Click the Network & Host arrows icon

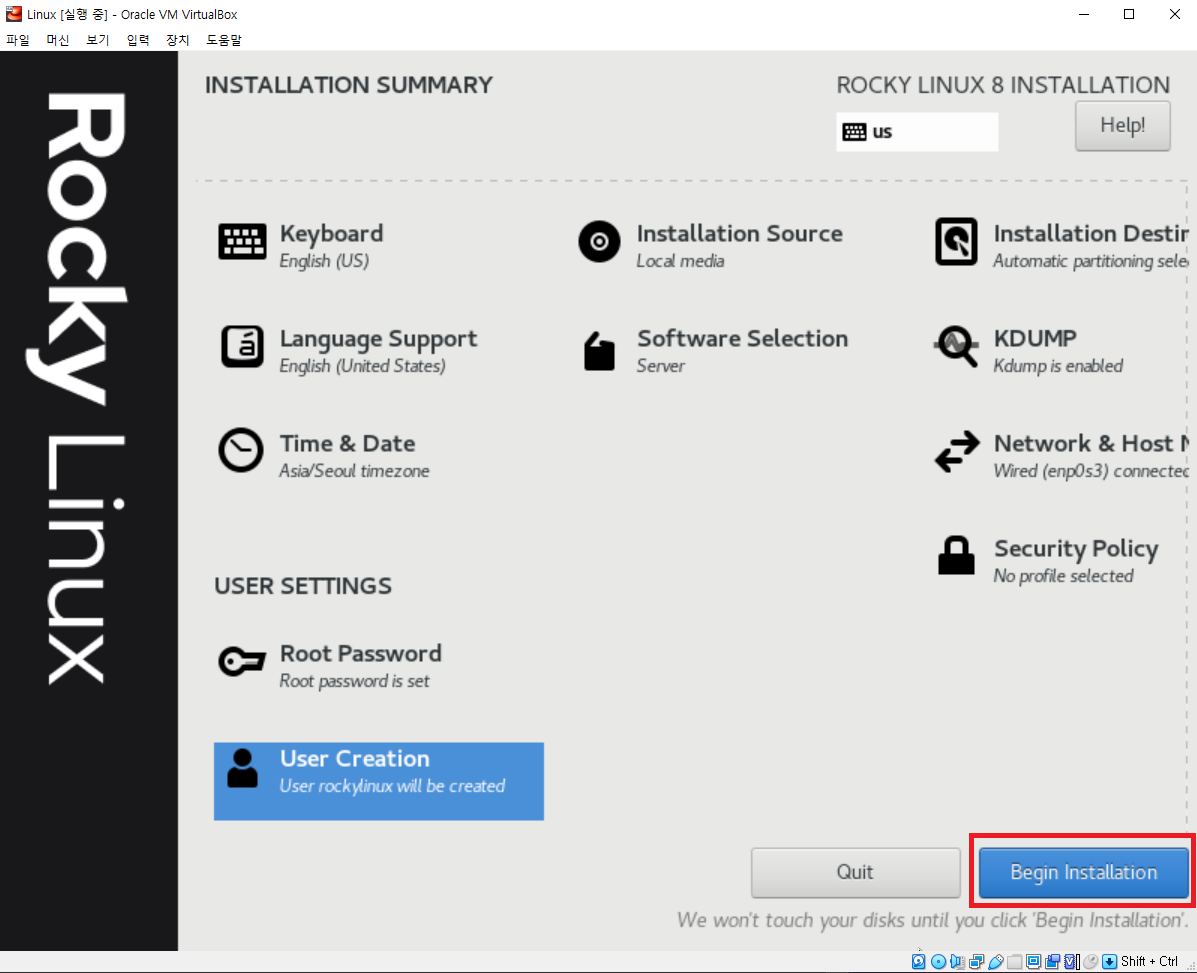(x=957, y=452)
